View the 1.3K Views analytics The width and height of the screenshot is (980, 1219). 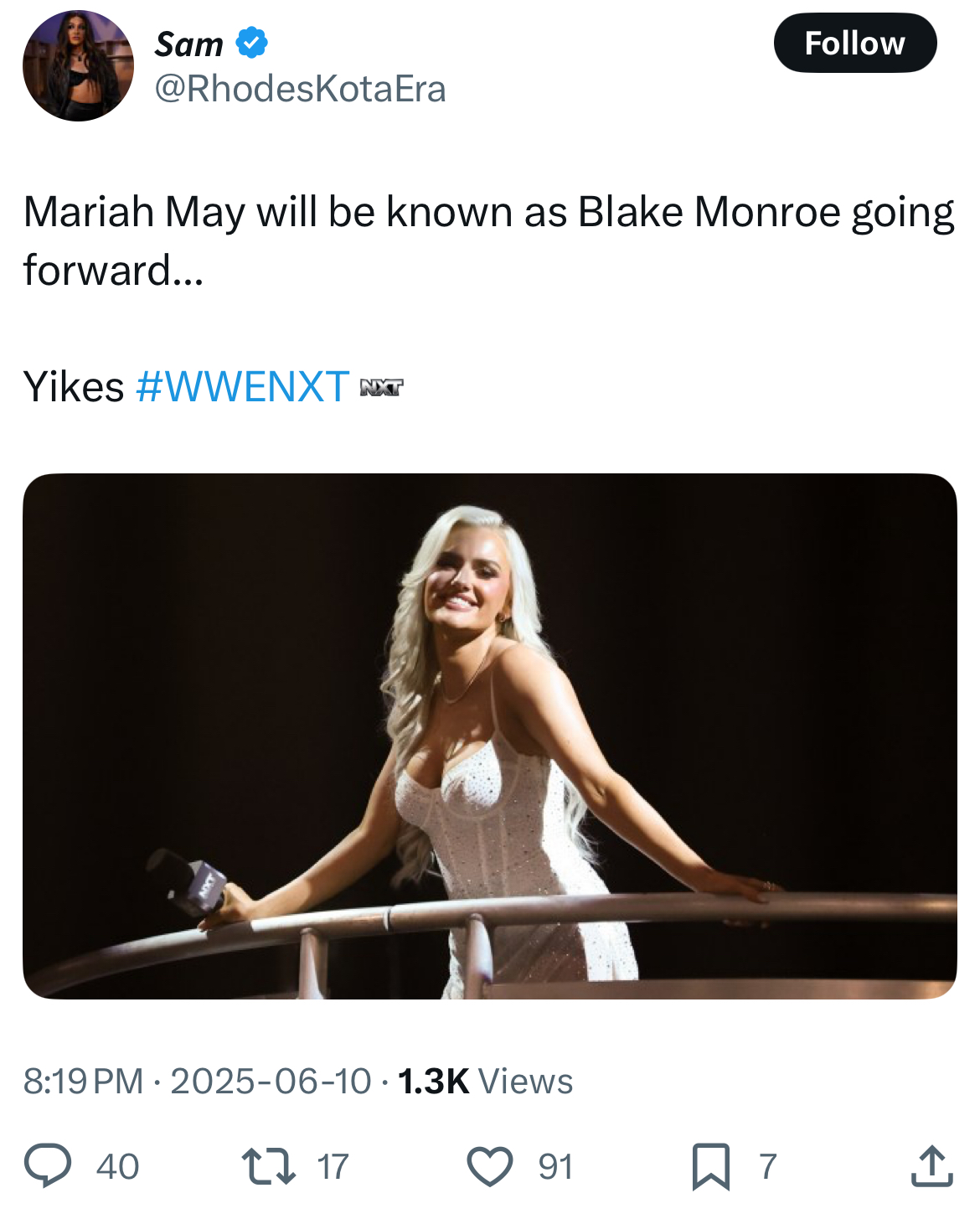[x=485, y=1081]
